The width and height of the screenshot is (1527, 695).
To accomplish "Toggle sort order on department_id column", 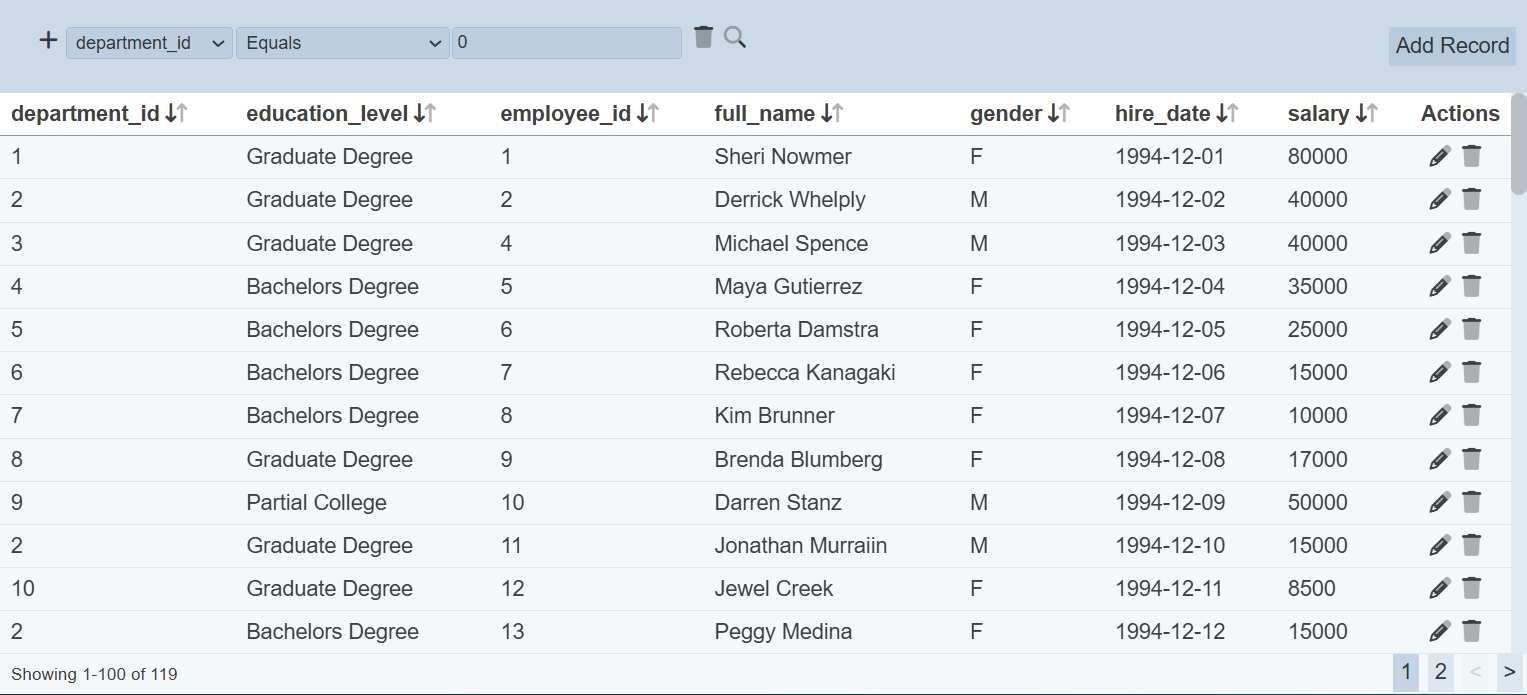I will [x=176, y=114].
